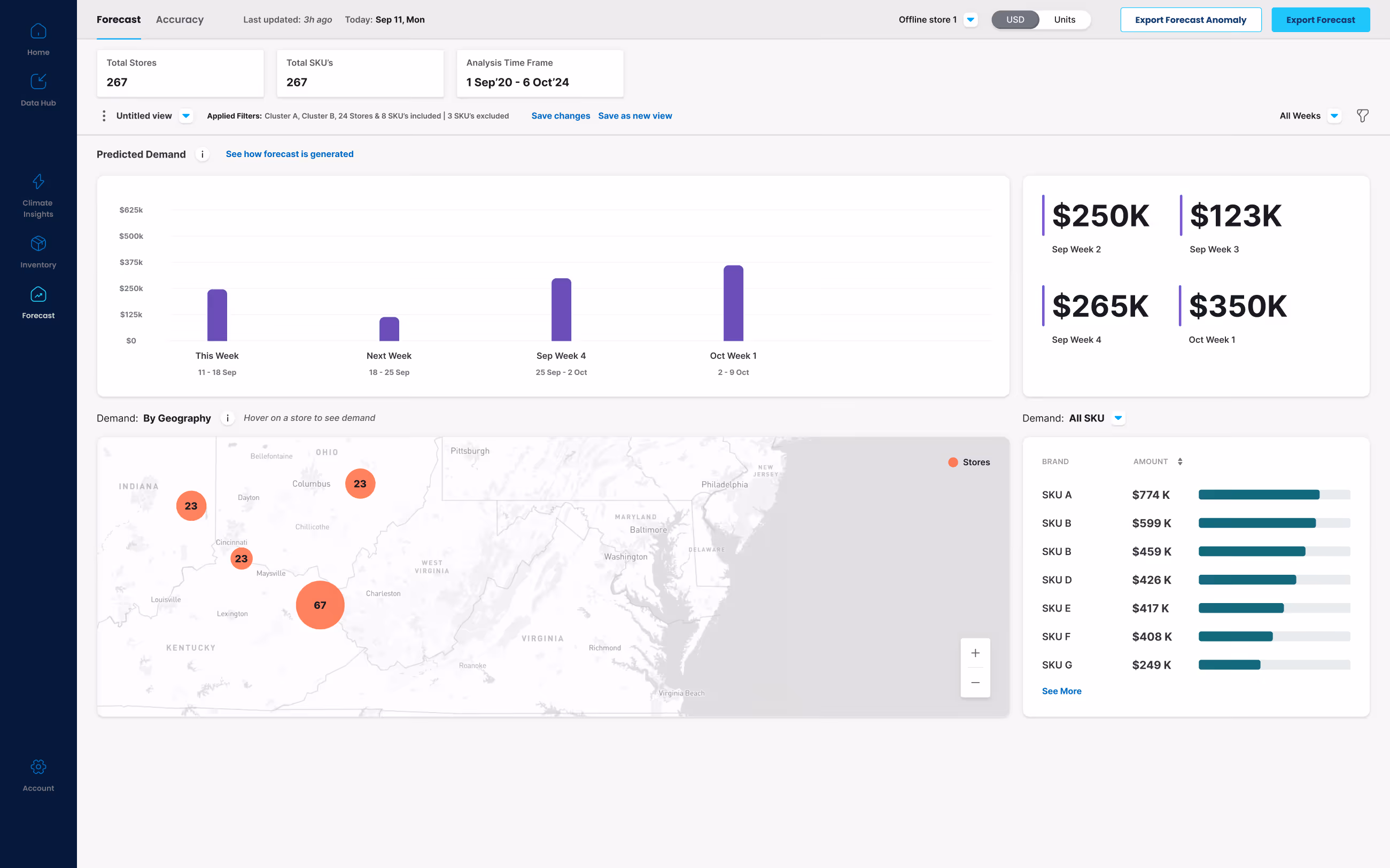Image resolution: width=1390 pixels, height=868 pixels.
Task: Open the three-dot view options menu
Action: [104, 116]
